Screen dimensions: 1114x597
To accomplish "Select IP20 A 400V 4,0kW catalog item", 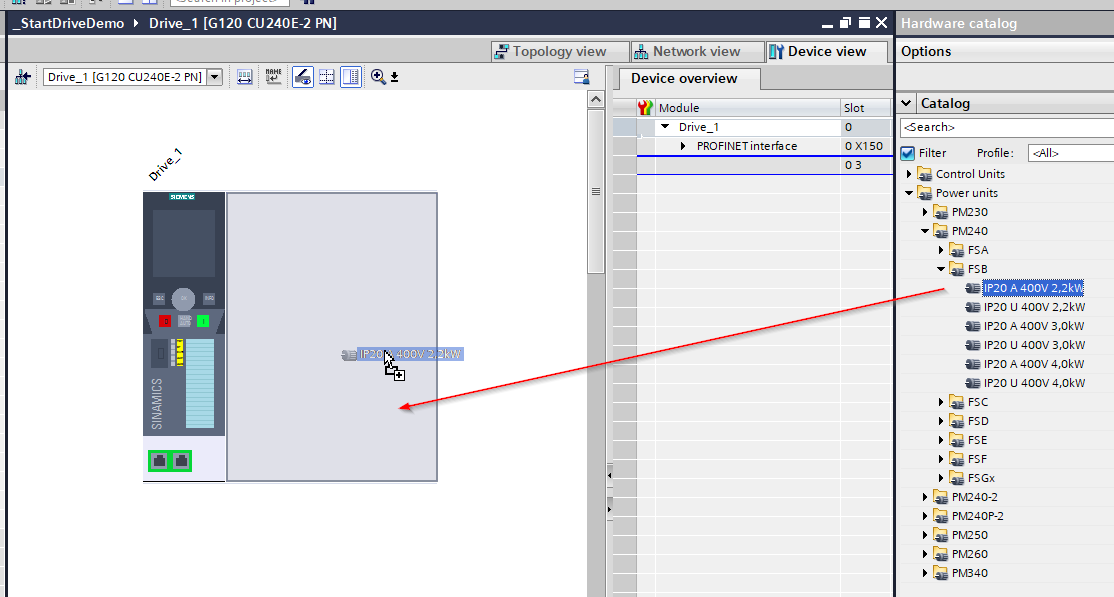I will point(1034,364).
